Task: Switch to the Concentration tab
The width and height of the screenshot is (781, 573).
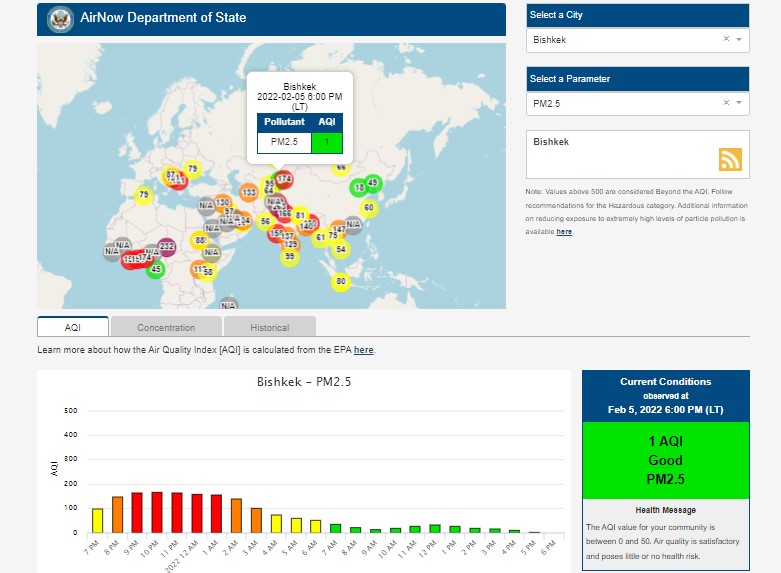Action: [166, 327]
